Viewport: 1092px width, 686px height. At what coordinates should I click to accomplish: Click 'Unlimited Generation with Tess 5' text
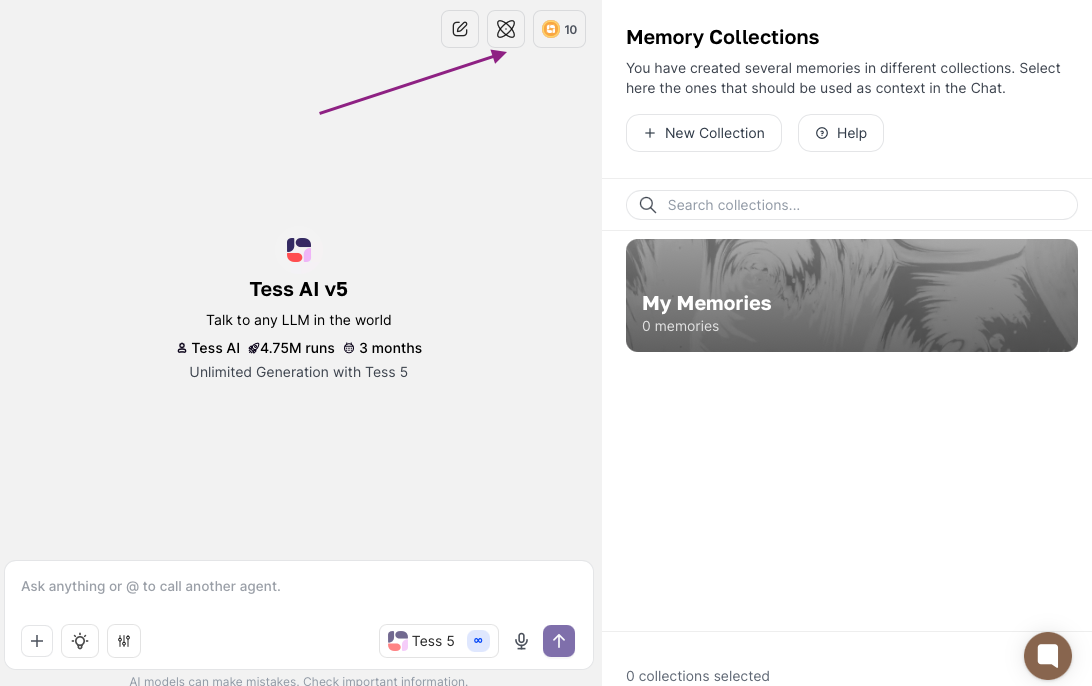(x=299, y=372)
